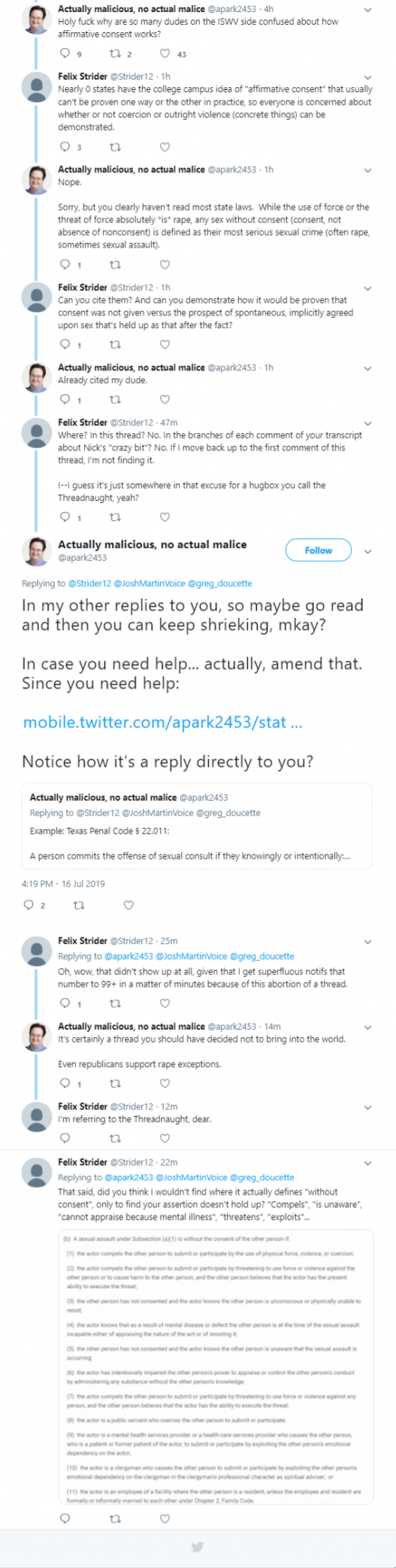Viewport: 396px width, 1568px height.
Task: Open the main tweet author's profile picture
Action: pyautogui.click(x=35, y=552)
